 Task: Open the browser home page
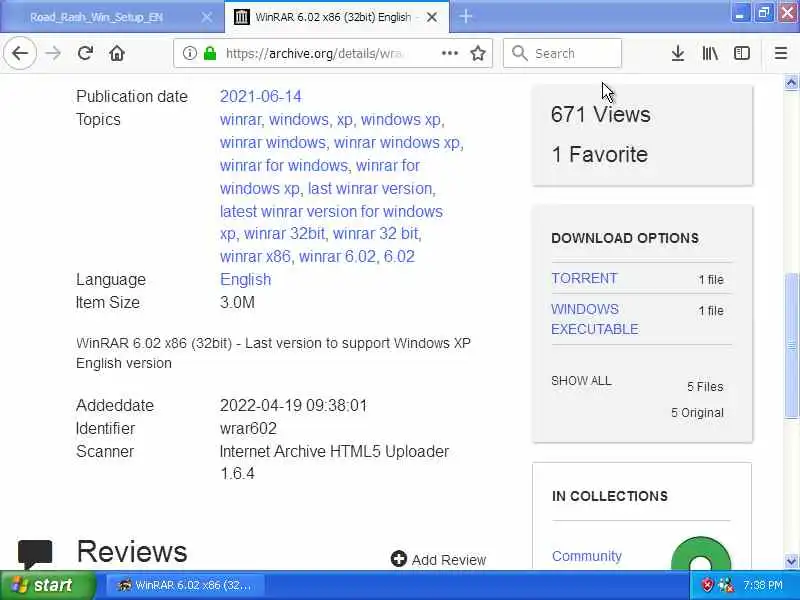[x=117, y=53]
